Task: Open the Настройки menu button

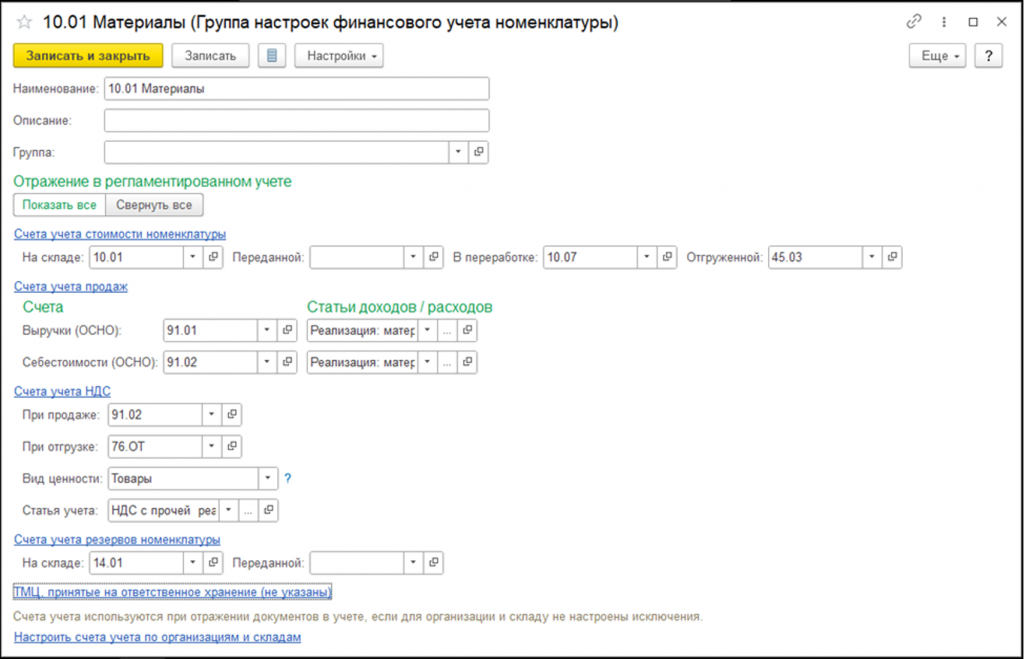Action: (339, 56)
